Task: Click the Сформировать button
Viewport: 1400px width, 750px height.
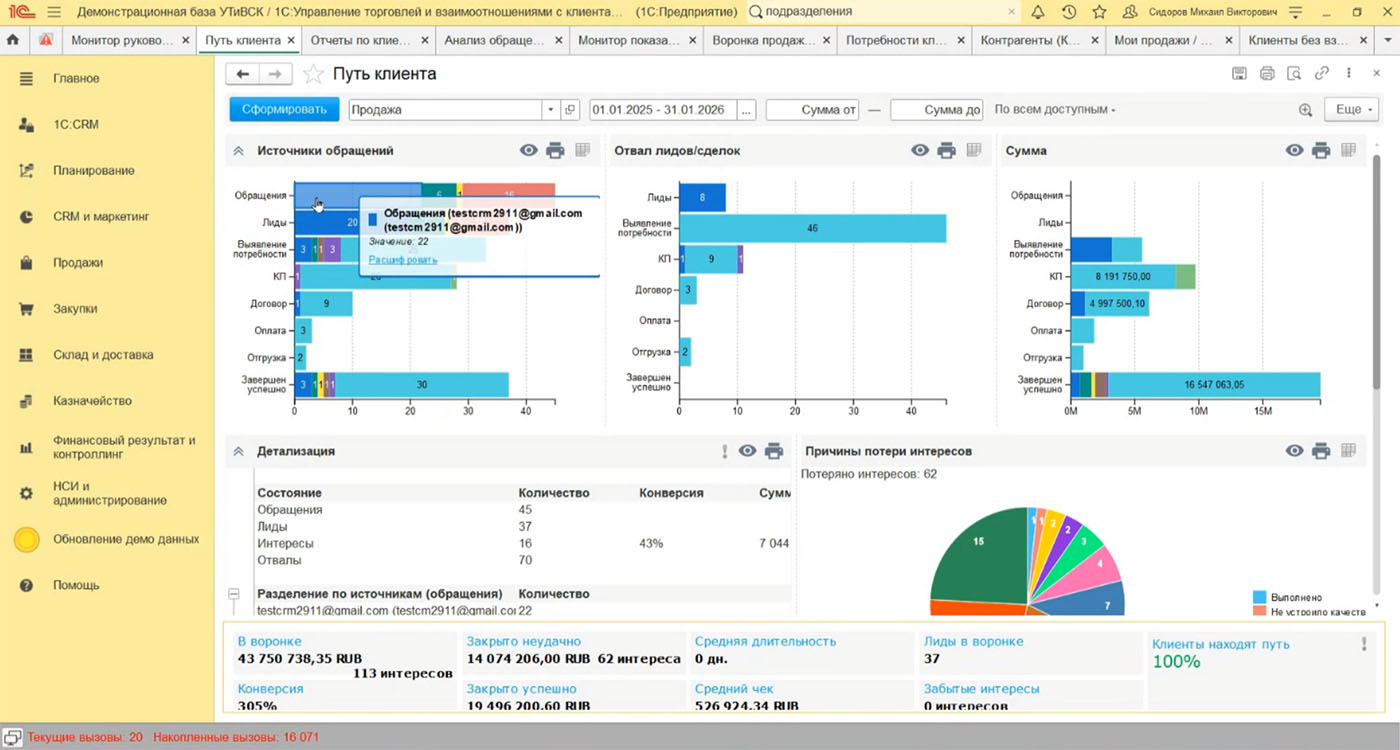Action: (x=284, y=110)
